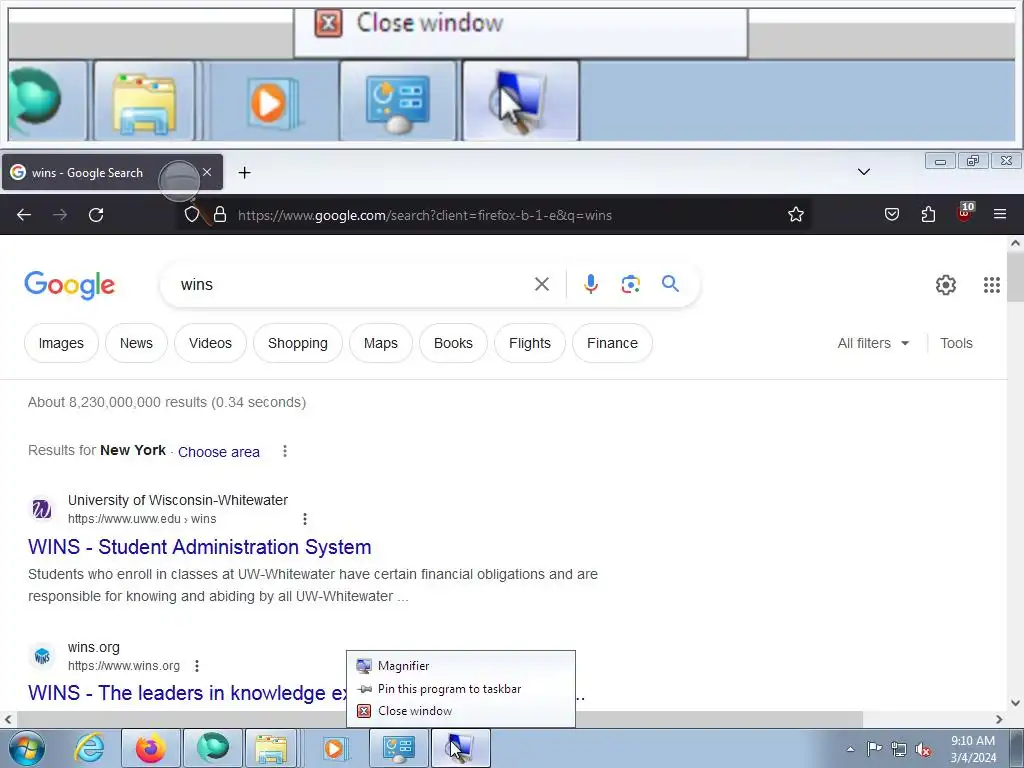Open the Google apps grid
This screenshot has width=1024, height=768.
coord(991,285)
